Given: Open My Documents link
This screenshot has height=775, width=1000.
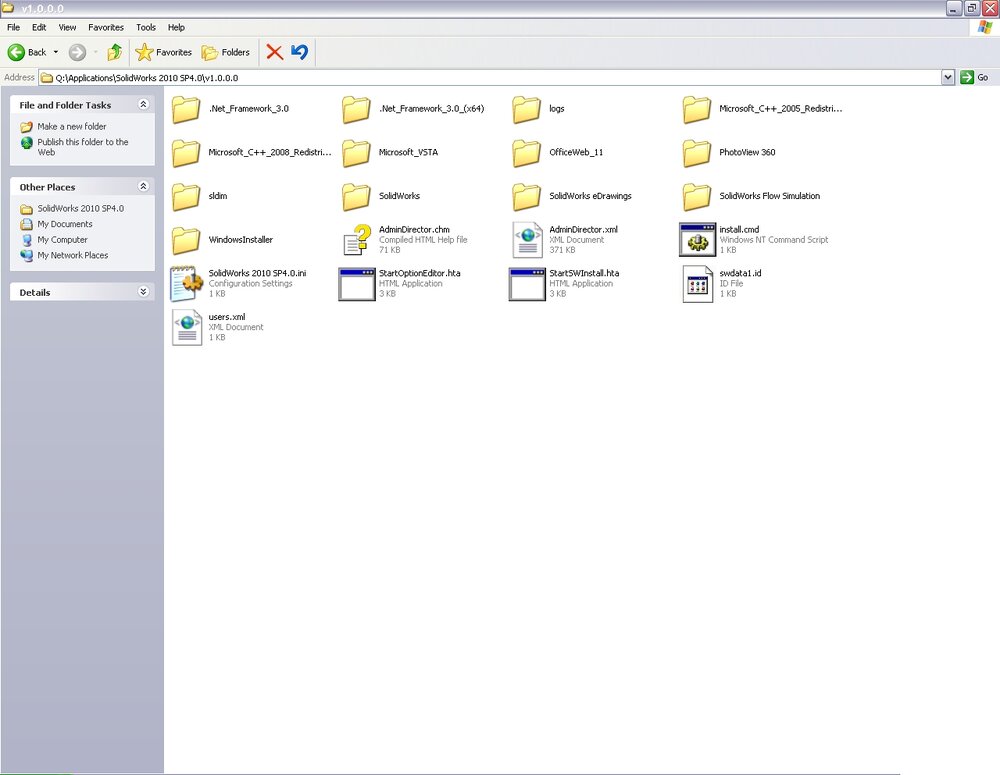Looking at the screenshot, I should click(64, 224).
